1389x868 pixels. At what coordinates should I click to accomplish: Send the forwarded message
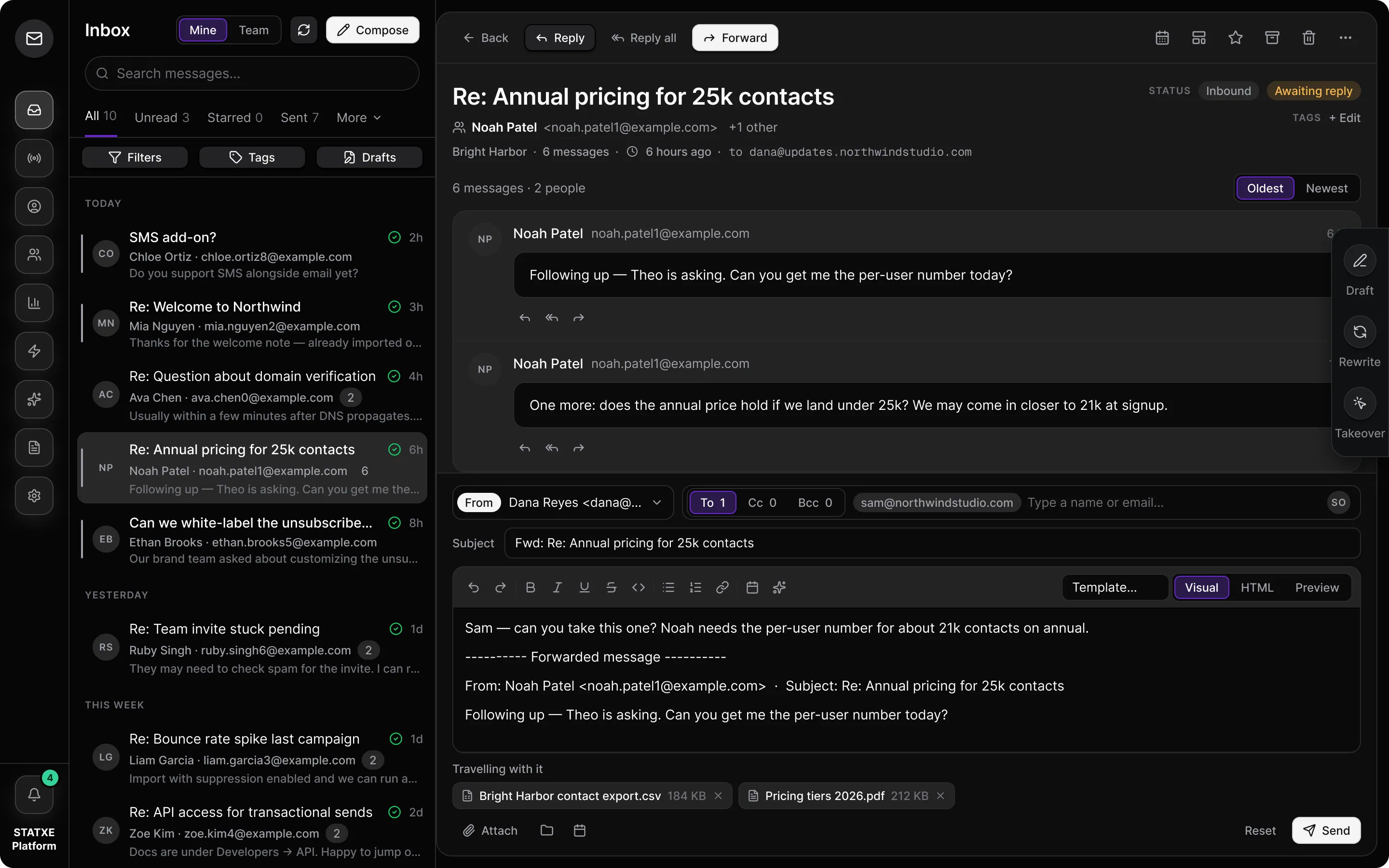click(1326, 830)
